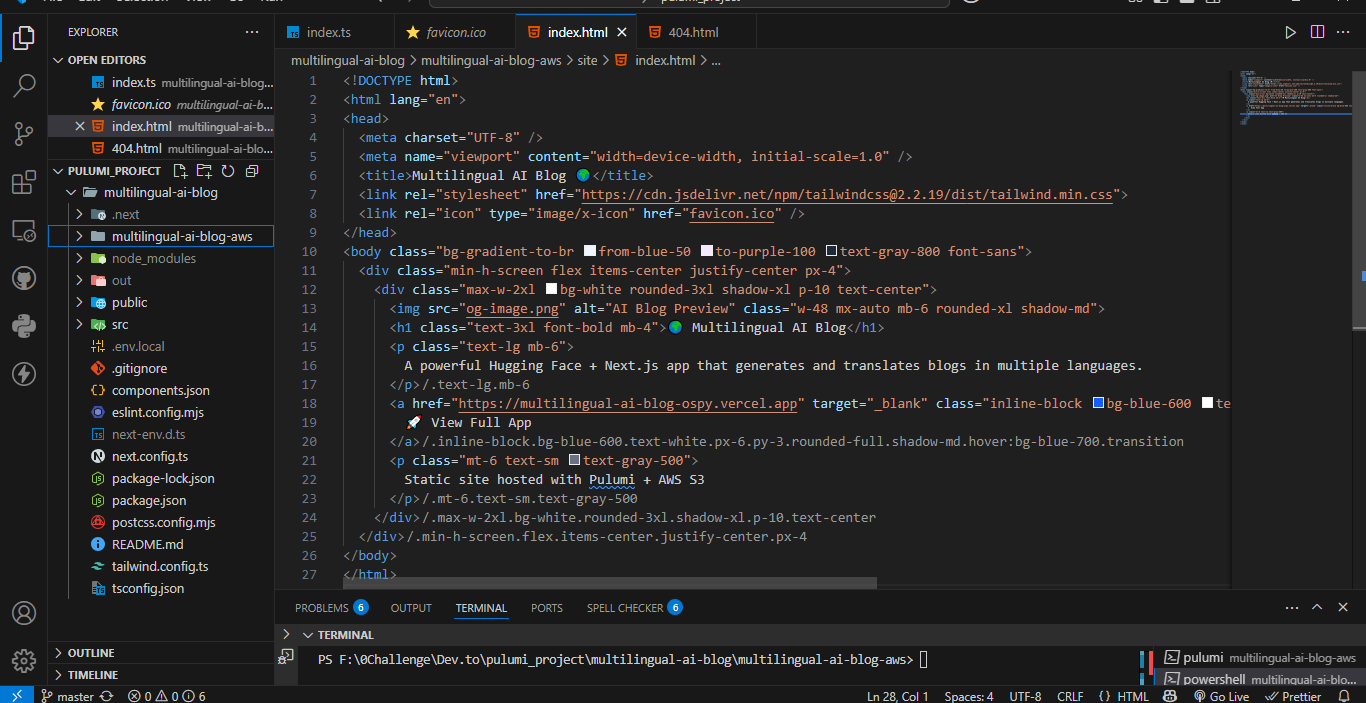Split the editor to the right
The height and width of the screenshot is (703, 1366).
point(1317,32)
